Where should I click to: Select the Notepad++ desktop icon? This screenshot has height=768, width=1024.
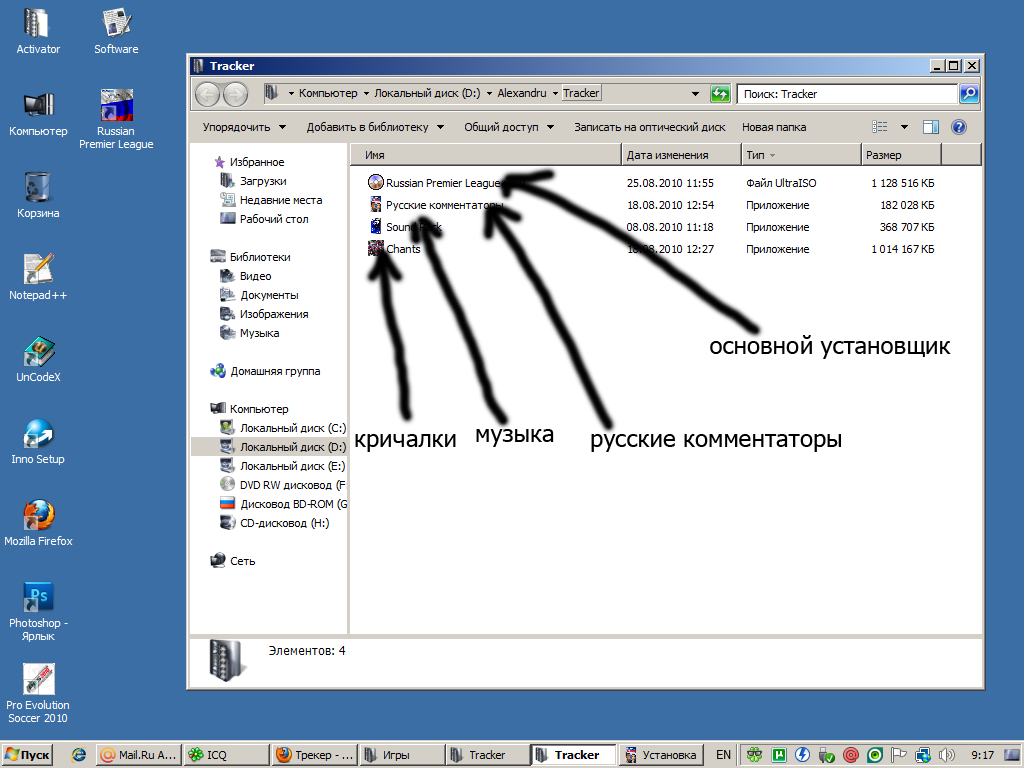pos(38,277)
